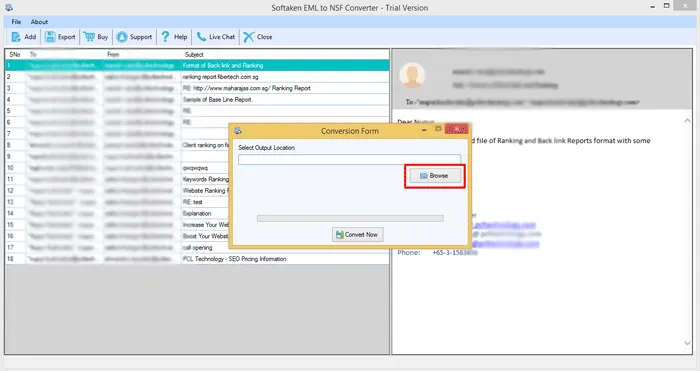Image resolution: width=700 pixels, height=371 pixels.
Task: Click the Add toolbar icon
Action: tap(16, 37)
